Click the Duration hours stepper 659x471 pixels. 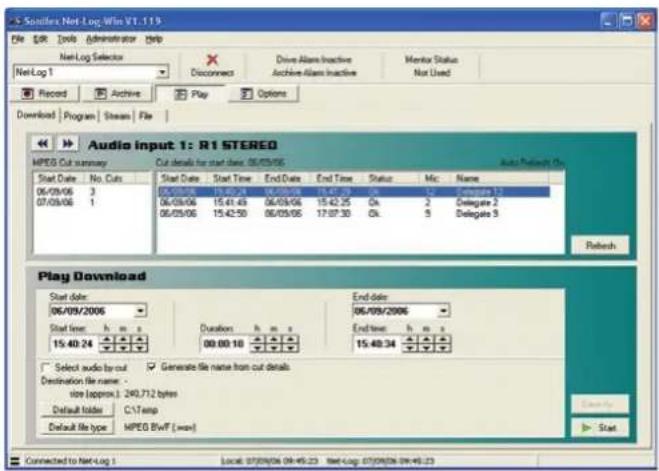click(x=258, y=344)
